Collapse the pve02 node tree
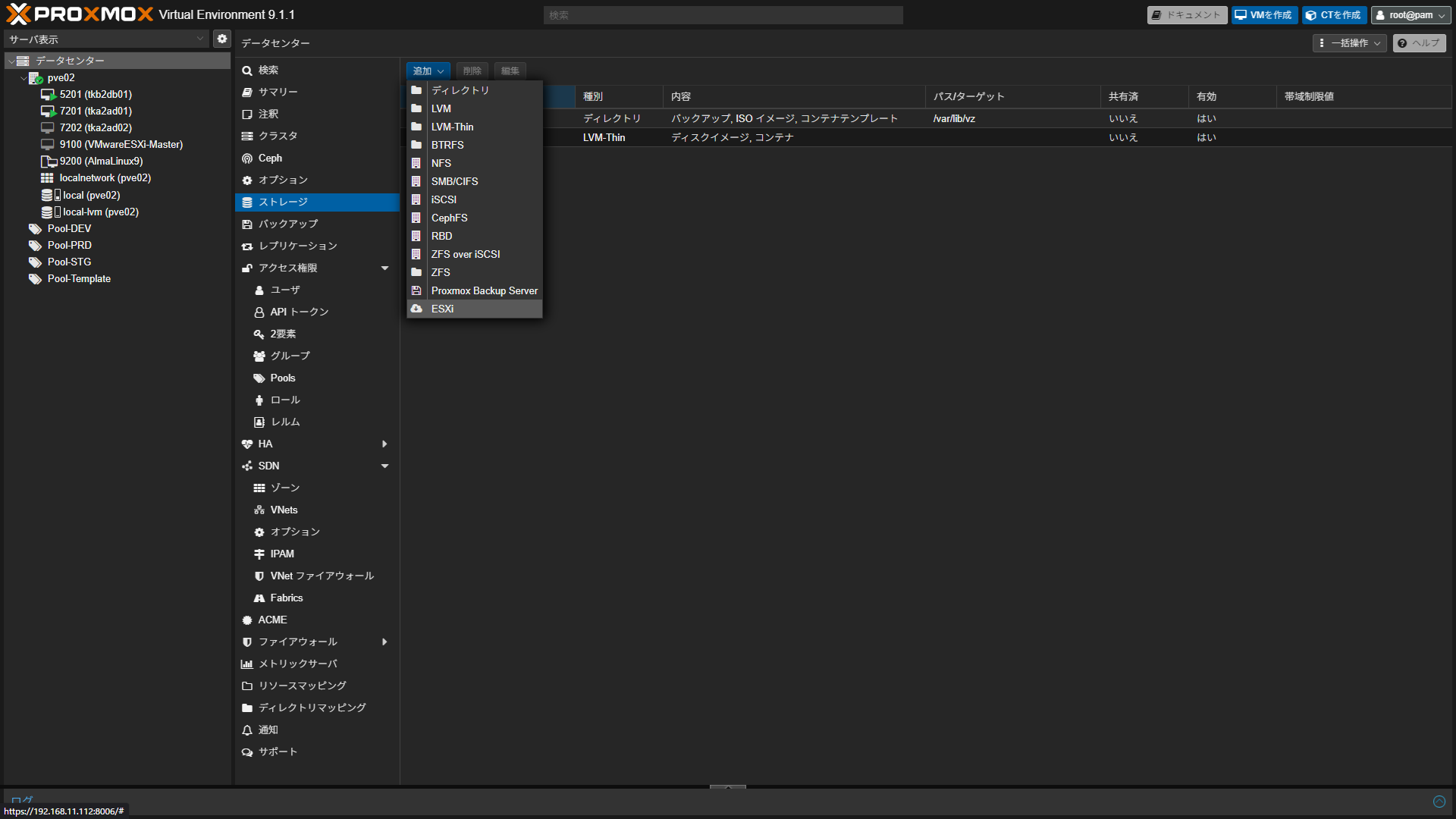This screenshot has width=1456, height=819. tap(24, 78)
